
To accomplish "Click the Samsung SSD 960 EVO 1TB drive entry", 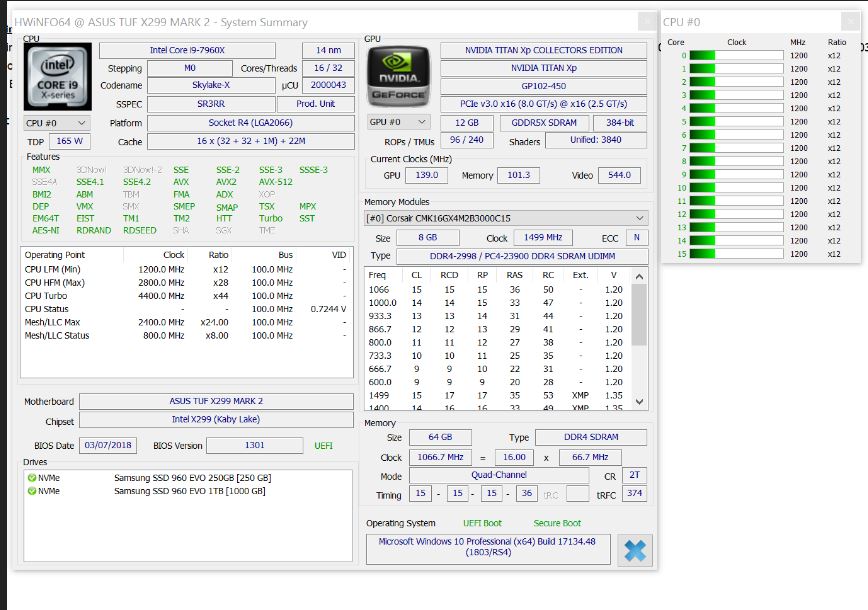I will click(189, 491).
